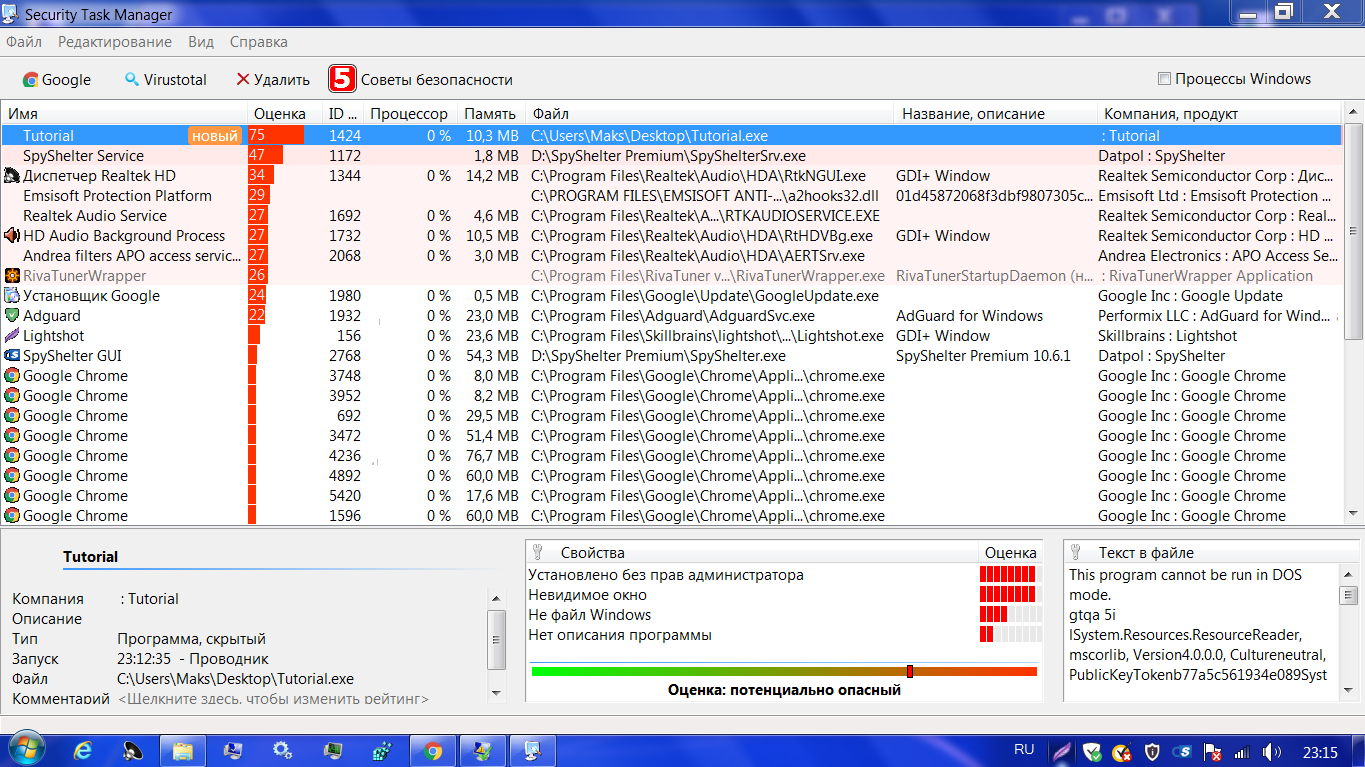1365x767 pixels.
Task: Click the comment field to change the rating
Action: pyautogui.click(x=273, y=699)
